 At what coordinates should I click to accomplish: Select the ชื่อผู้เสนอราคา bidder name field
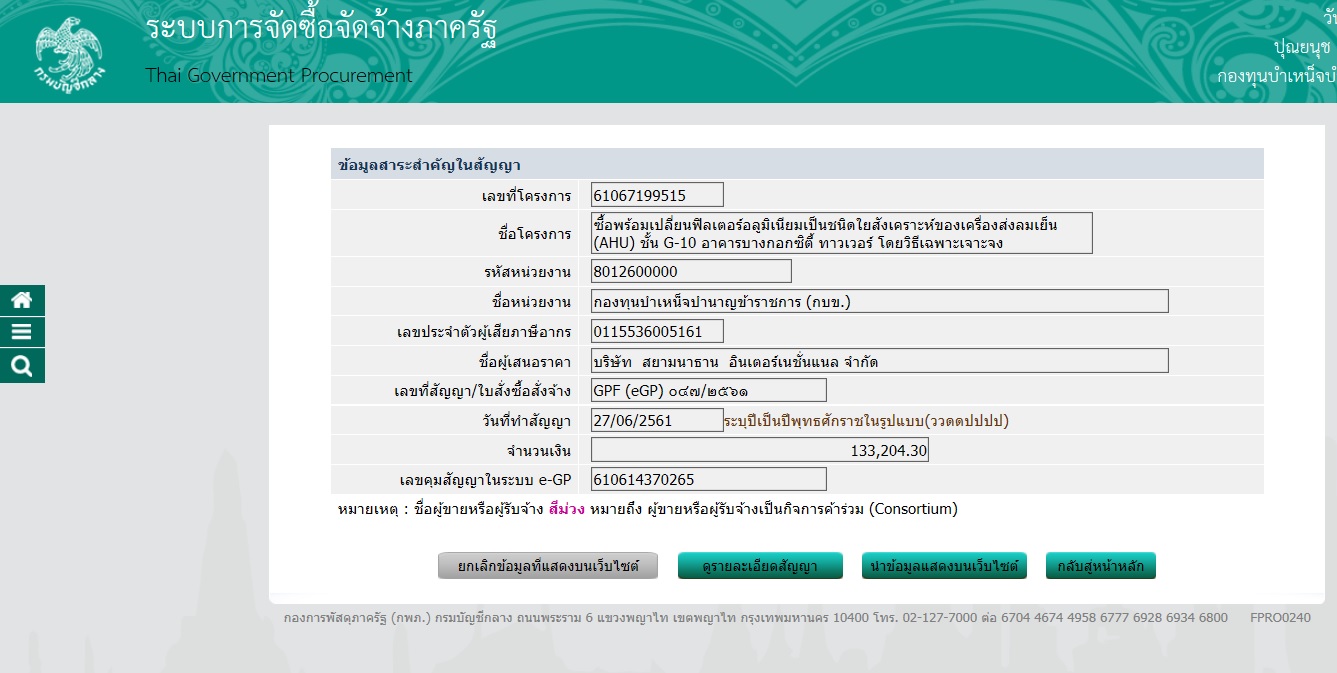(879, 361)
